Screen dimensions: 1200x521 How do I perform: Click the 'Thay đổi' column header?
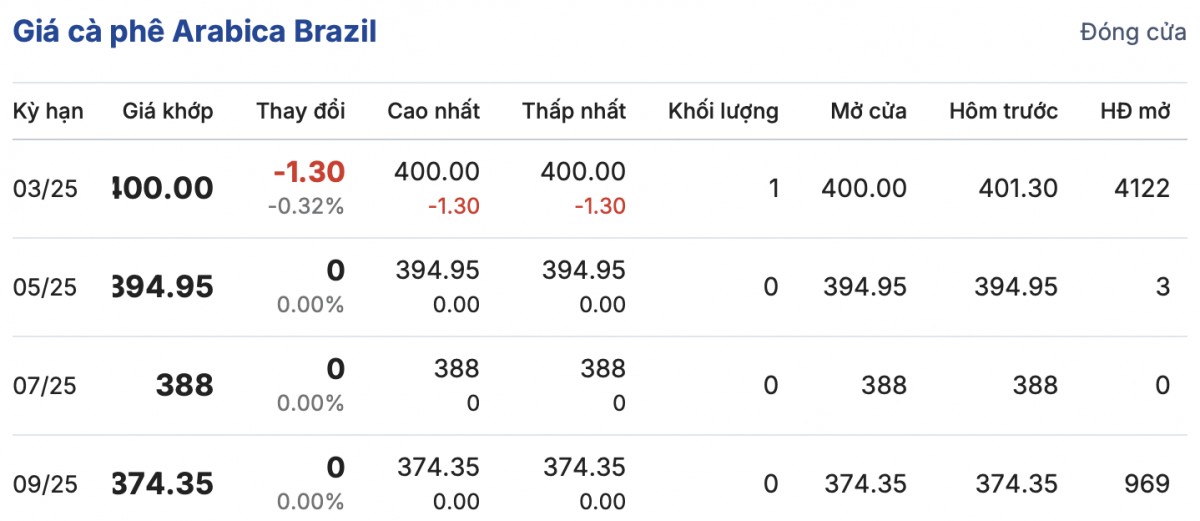tap(300, 111)
